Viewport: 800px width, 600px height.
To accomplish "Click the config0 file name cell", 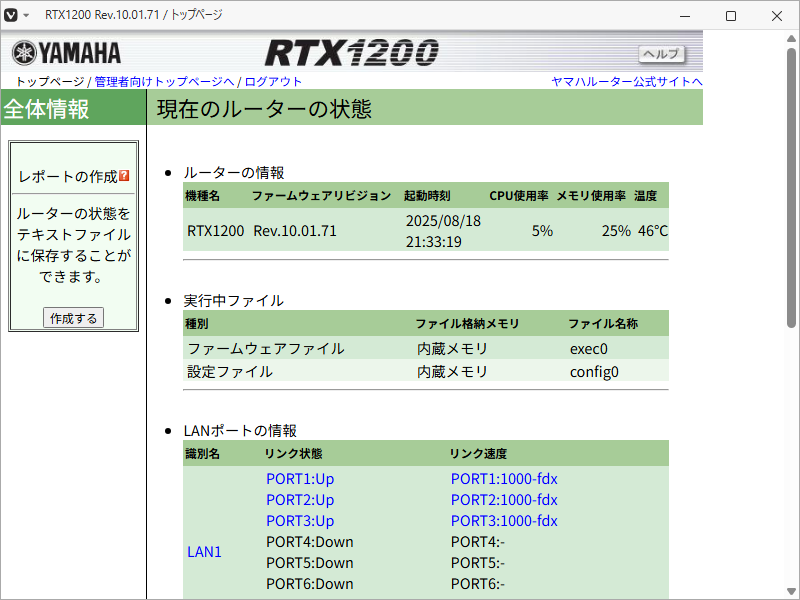I will (594, 371).
